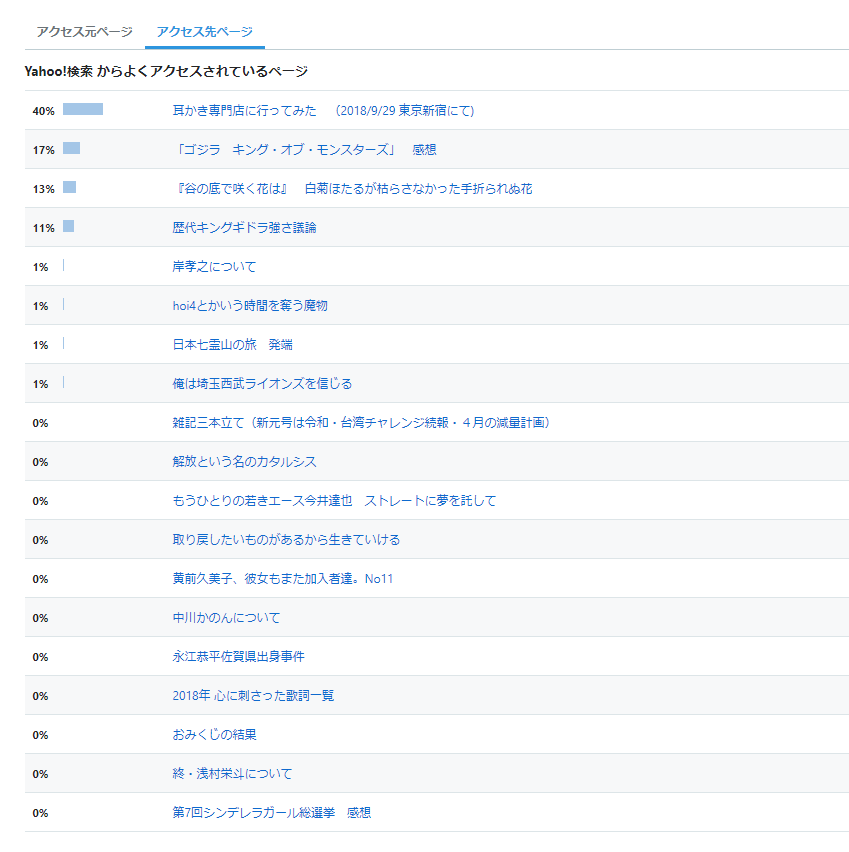Image resolution: width=849 pixels, height=852 pixels.
Task: Click the 11% access bar
Action: pos(68,227)
